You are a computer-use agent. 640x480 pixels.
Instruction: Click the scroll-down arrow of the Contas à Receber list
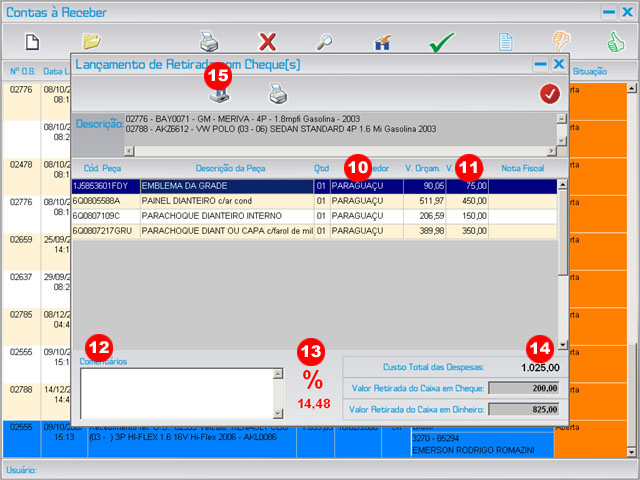(x=631, y=452)
